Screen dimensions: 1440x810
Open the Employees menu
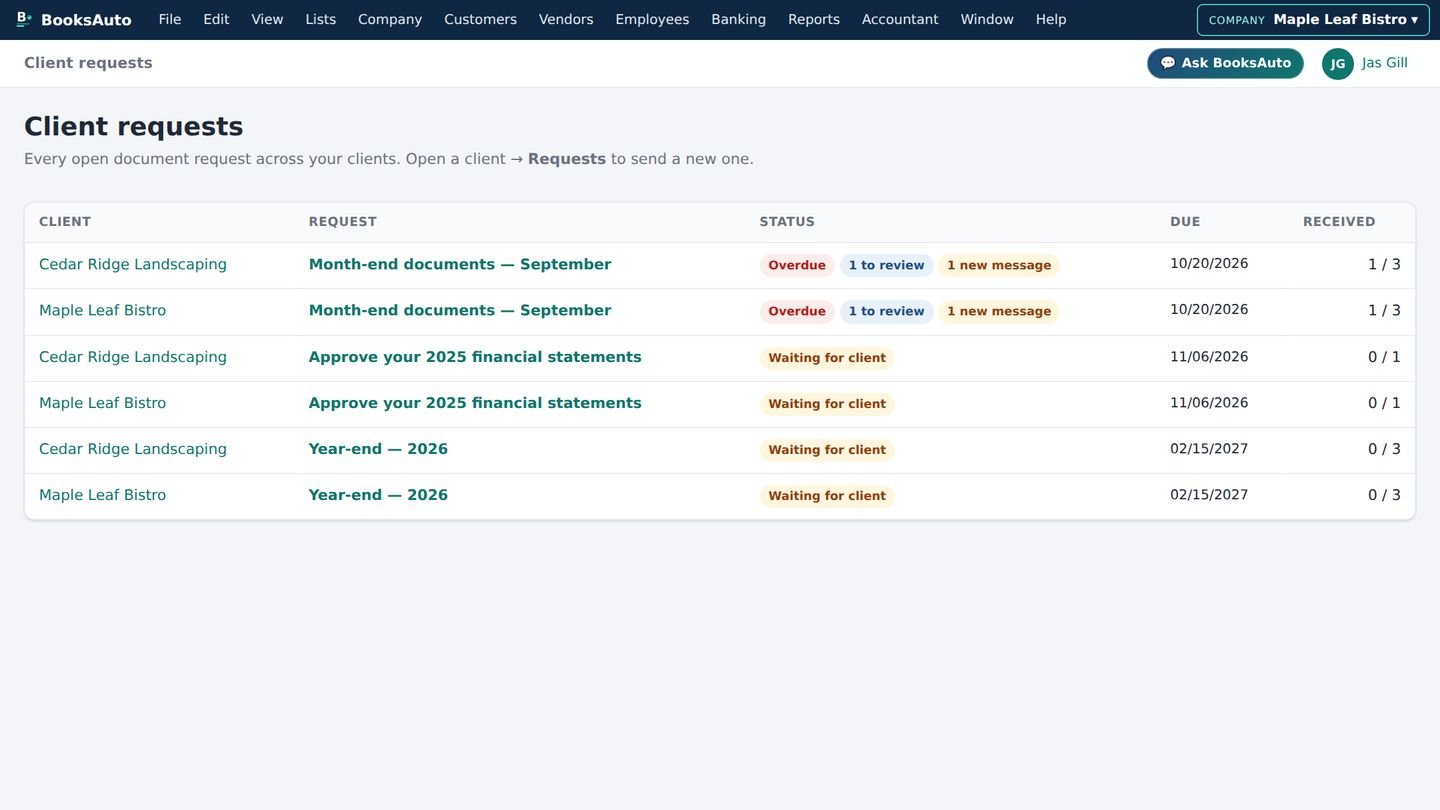click(652, 19)
